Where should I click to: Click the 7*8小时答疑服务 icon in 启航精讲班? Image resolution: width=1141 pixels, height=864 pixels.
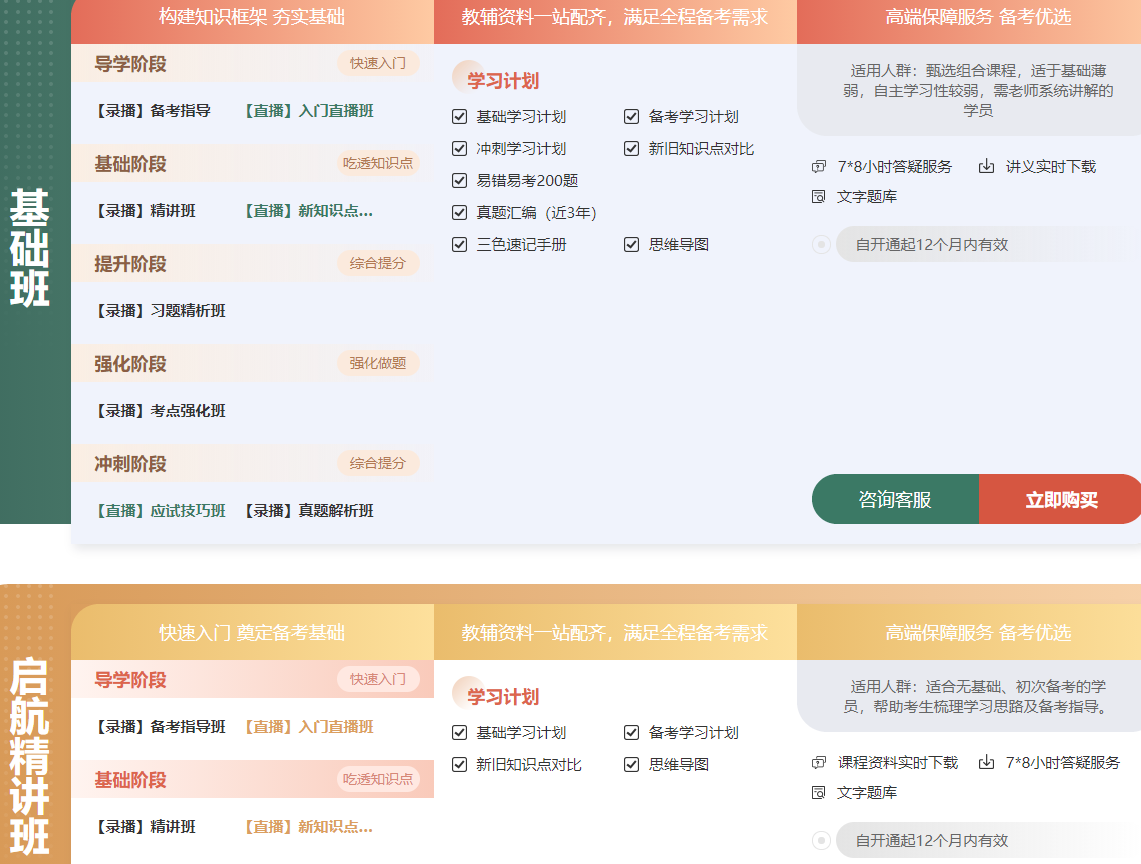[x=986, y=762]
